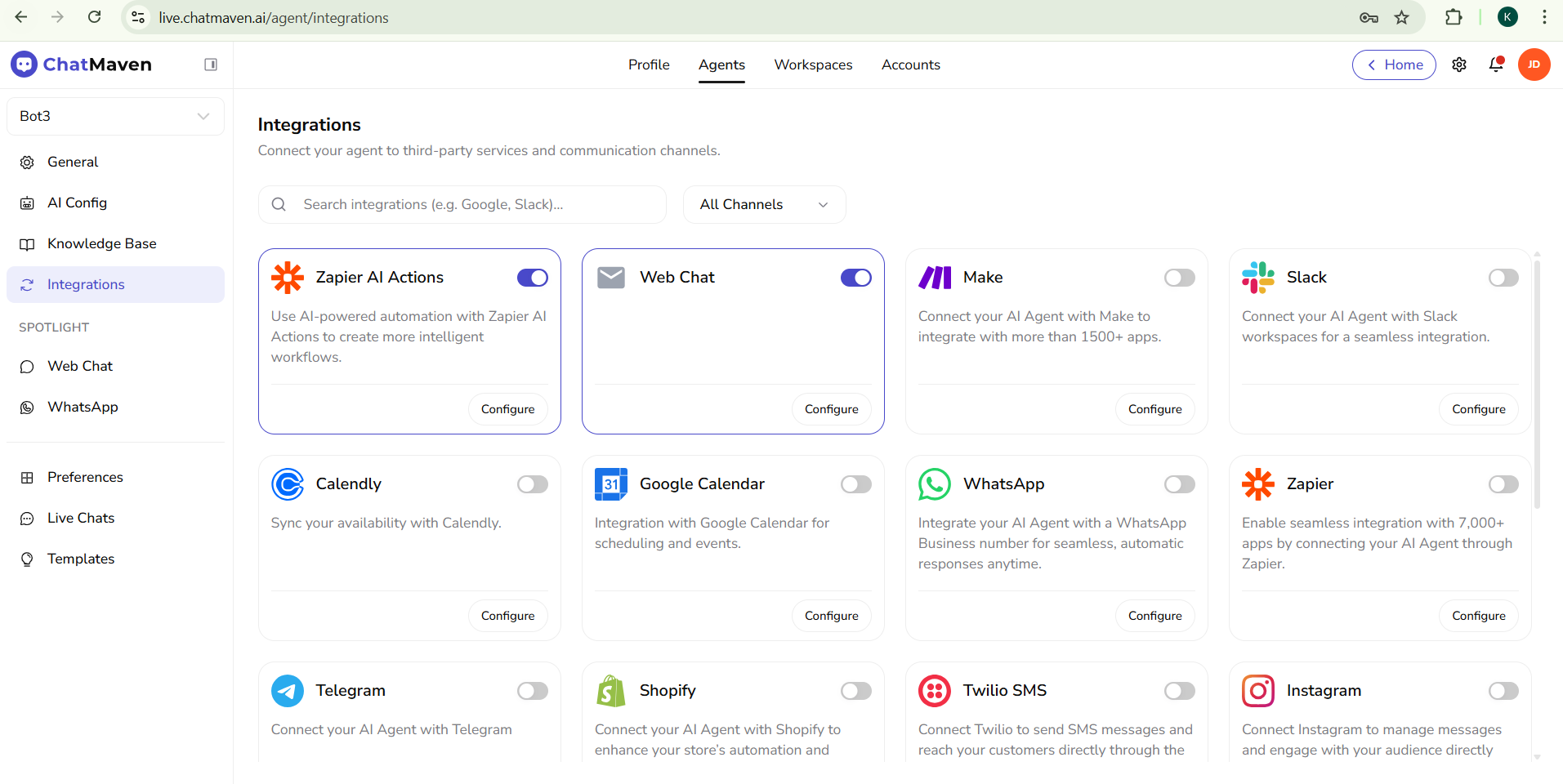Click the JD user avatar
This screenshot has width=1563, height=784.
pos(1534,65)
